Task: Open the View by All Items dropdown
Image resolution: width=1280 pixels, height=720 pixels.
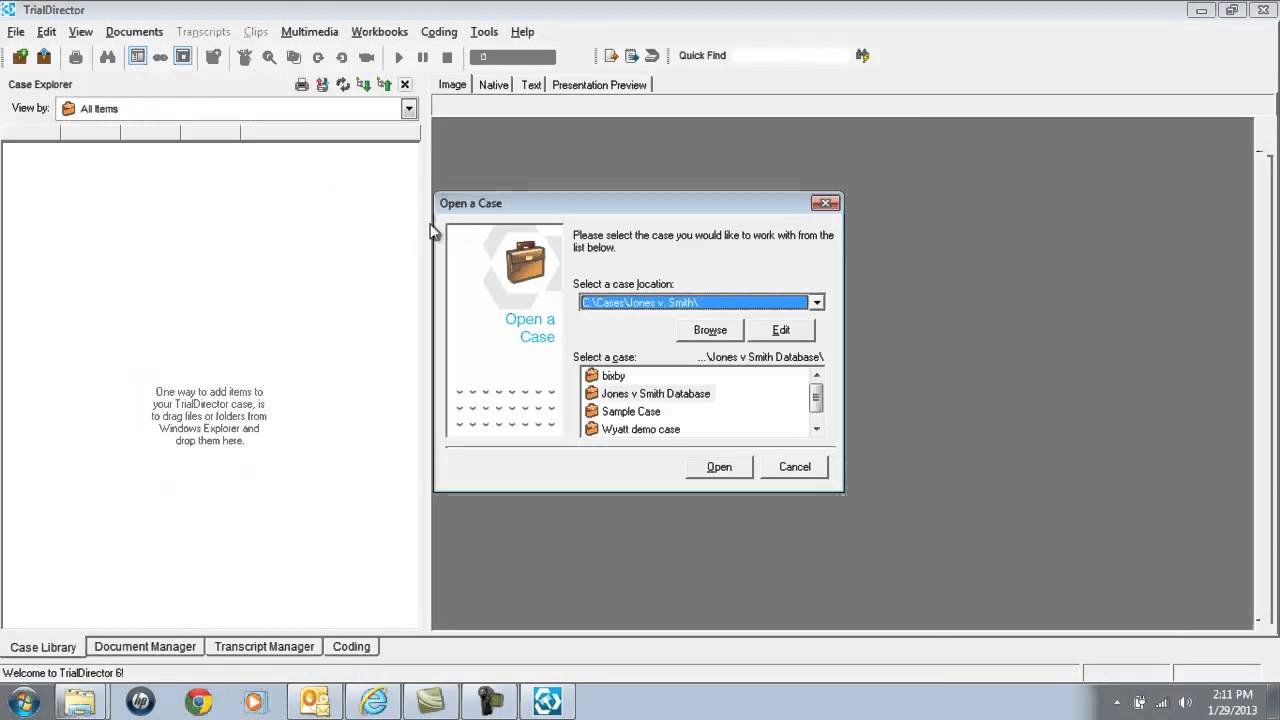Action: coord(409,109)
